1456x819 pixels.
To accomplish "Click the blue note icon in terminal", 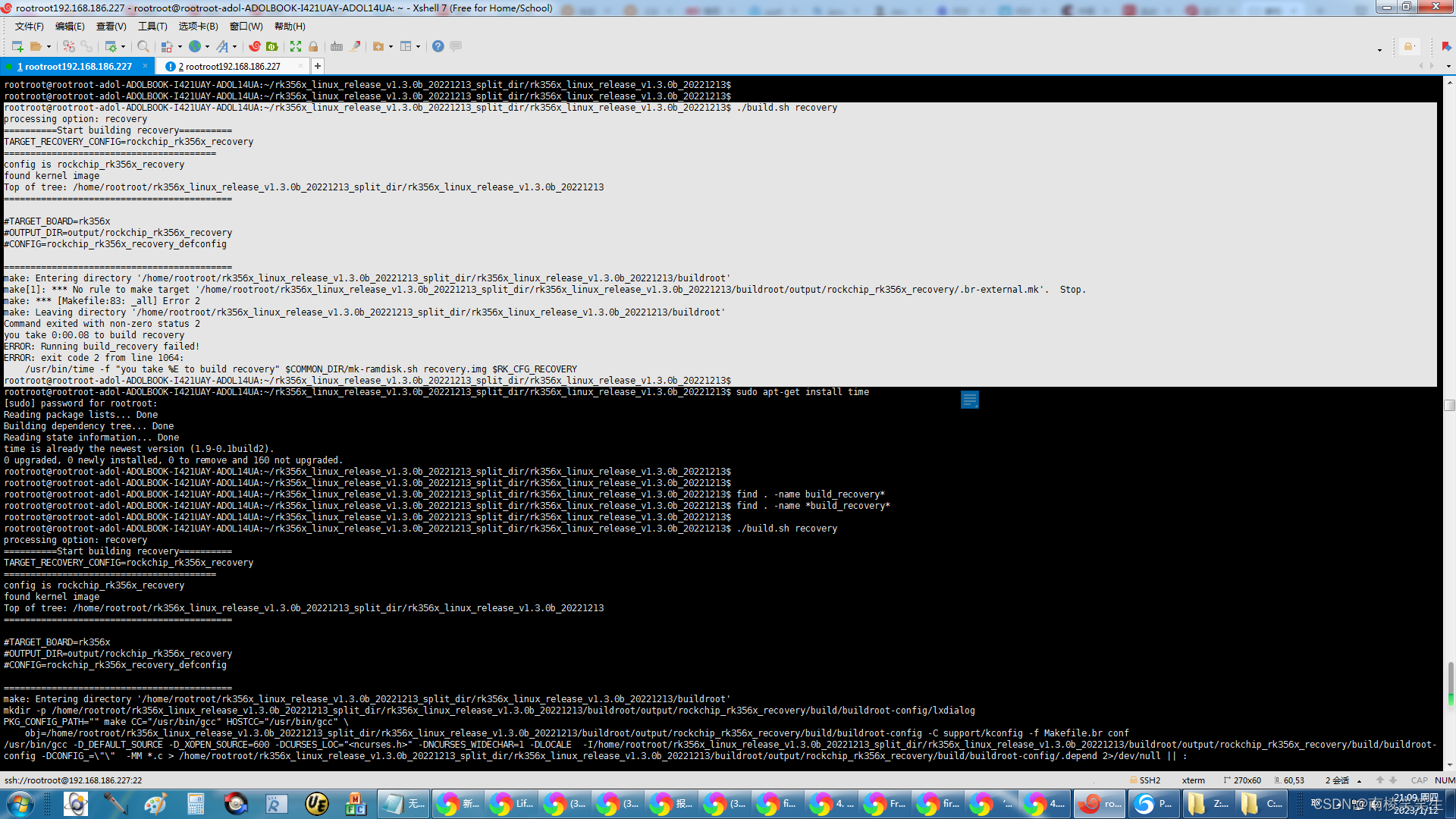I will tap(969, 400).
